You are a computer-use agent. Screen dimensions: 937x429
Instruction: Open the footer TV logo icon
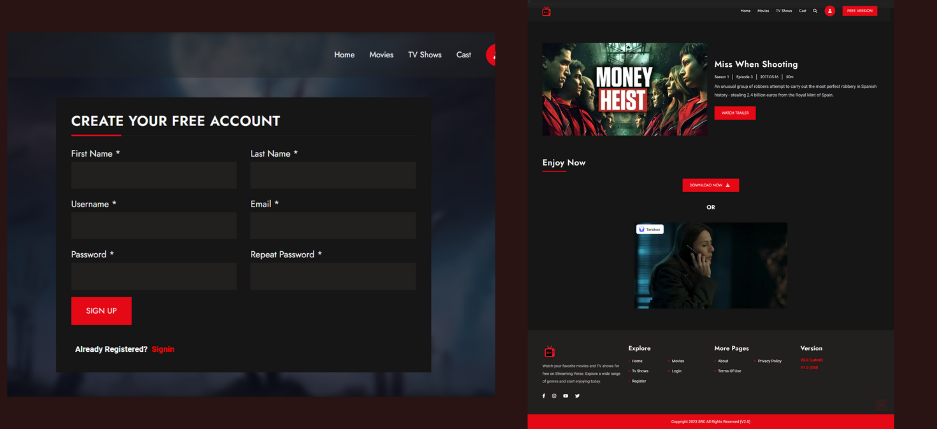click(549, 351)
